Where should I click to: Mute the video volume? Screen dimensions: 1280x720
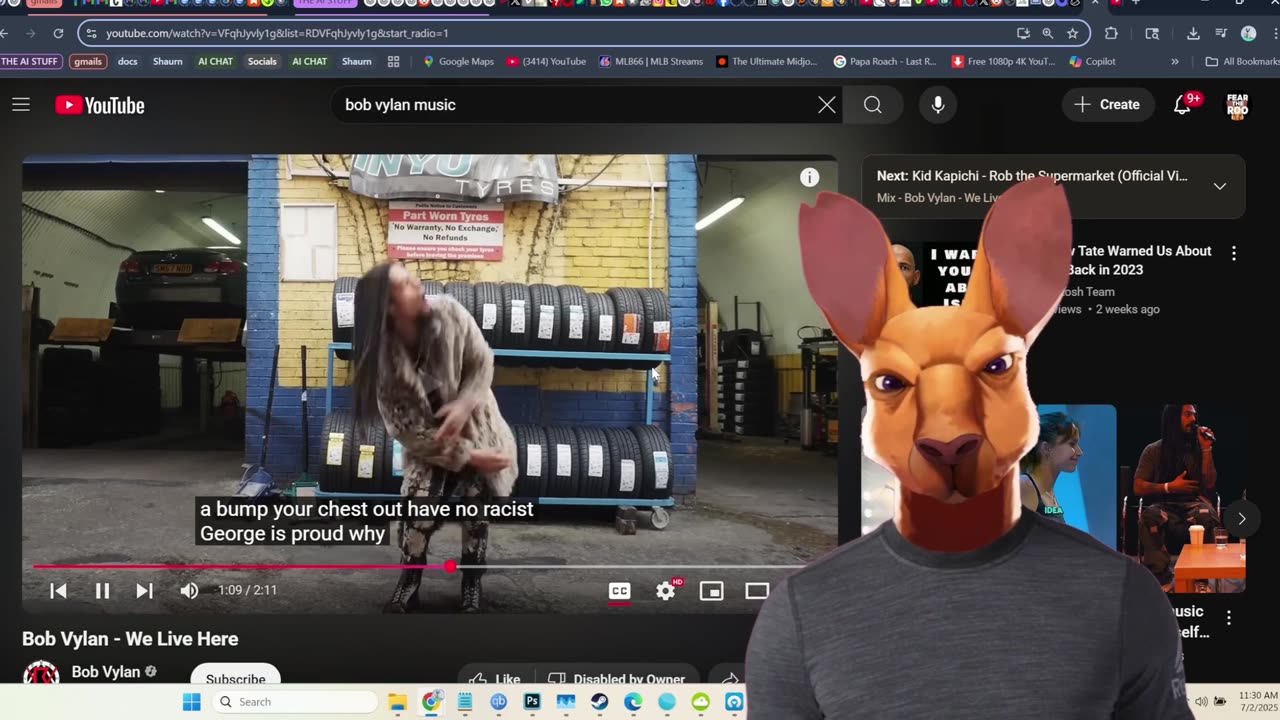pyautogui.click(x=189, y=591)
